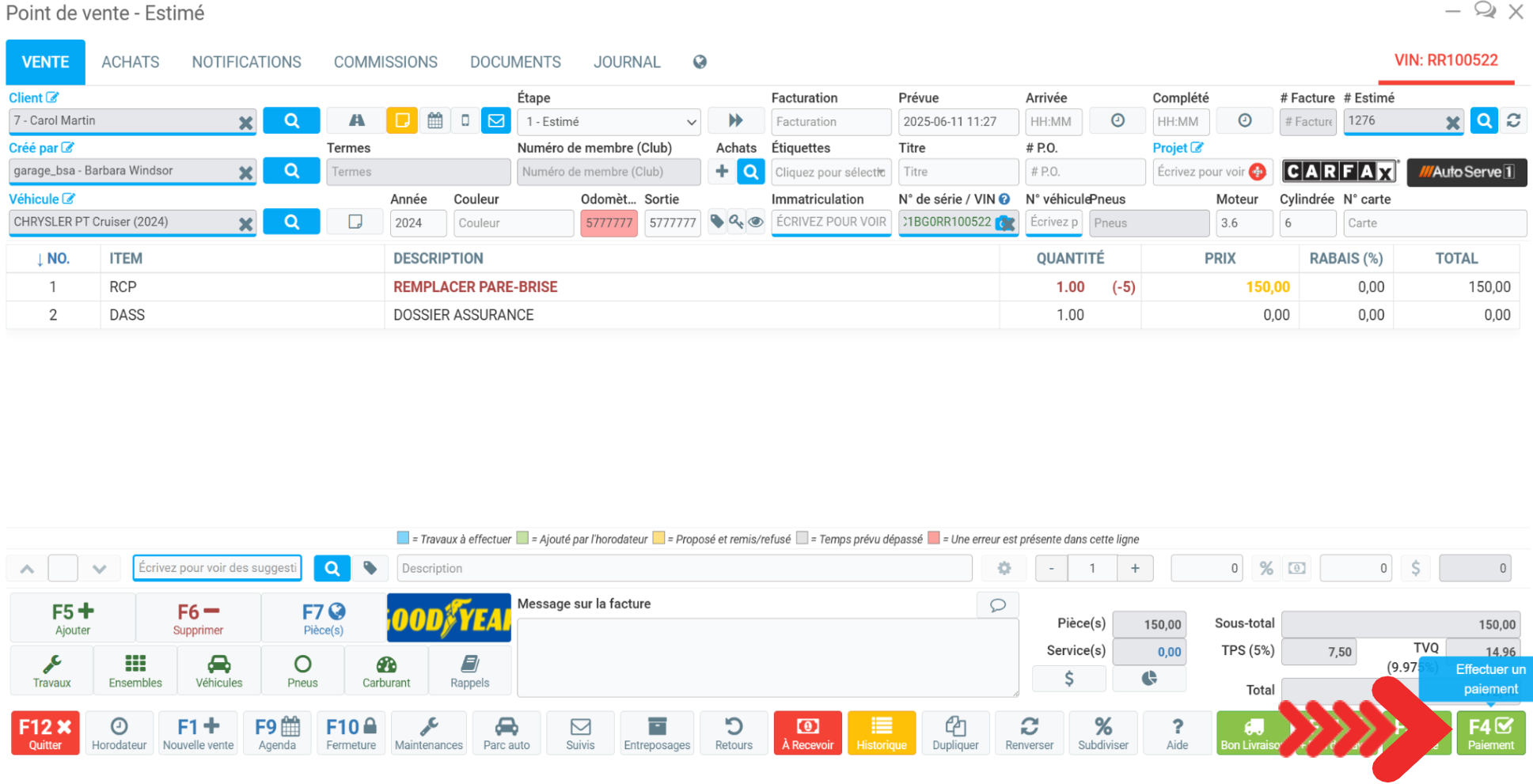
Task: Click the binoculars icon beside client search
Action: click(x=356, y=121)
